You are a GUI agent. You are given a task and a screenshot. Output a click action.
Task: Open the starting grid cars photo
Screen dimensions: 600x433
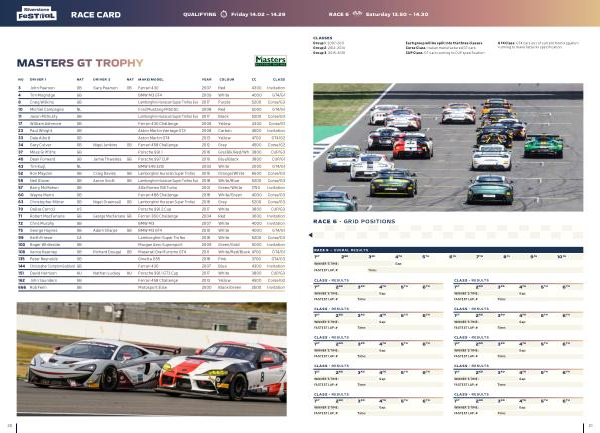448,147
